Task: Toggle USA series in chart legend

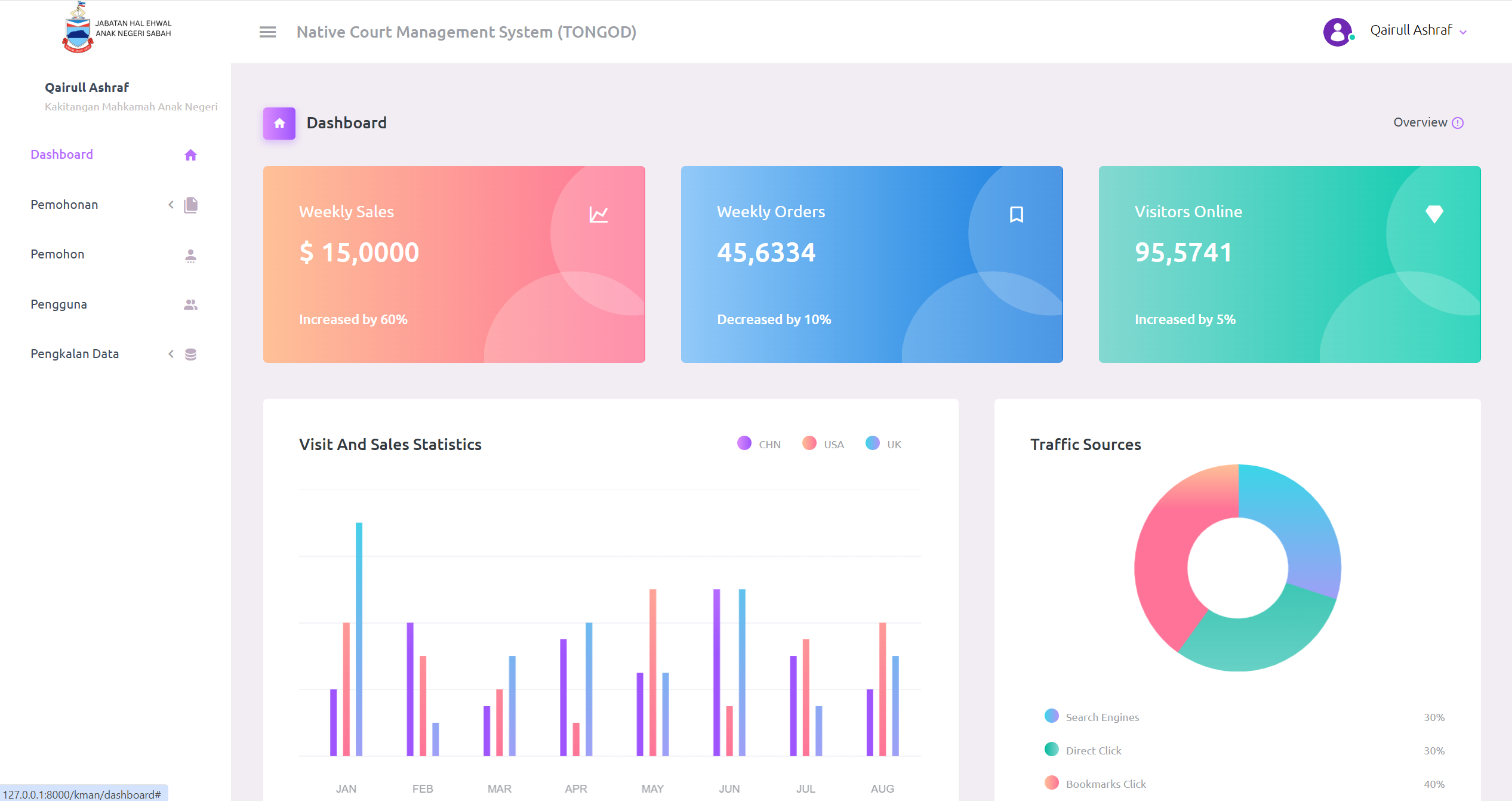Action: click(x=809, y=443)
